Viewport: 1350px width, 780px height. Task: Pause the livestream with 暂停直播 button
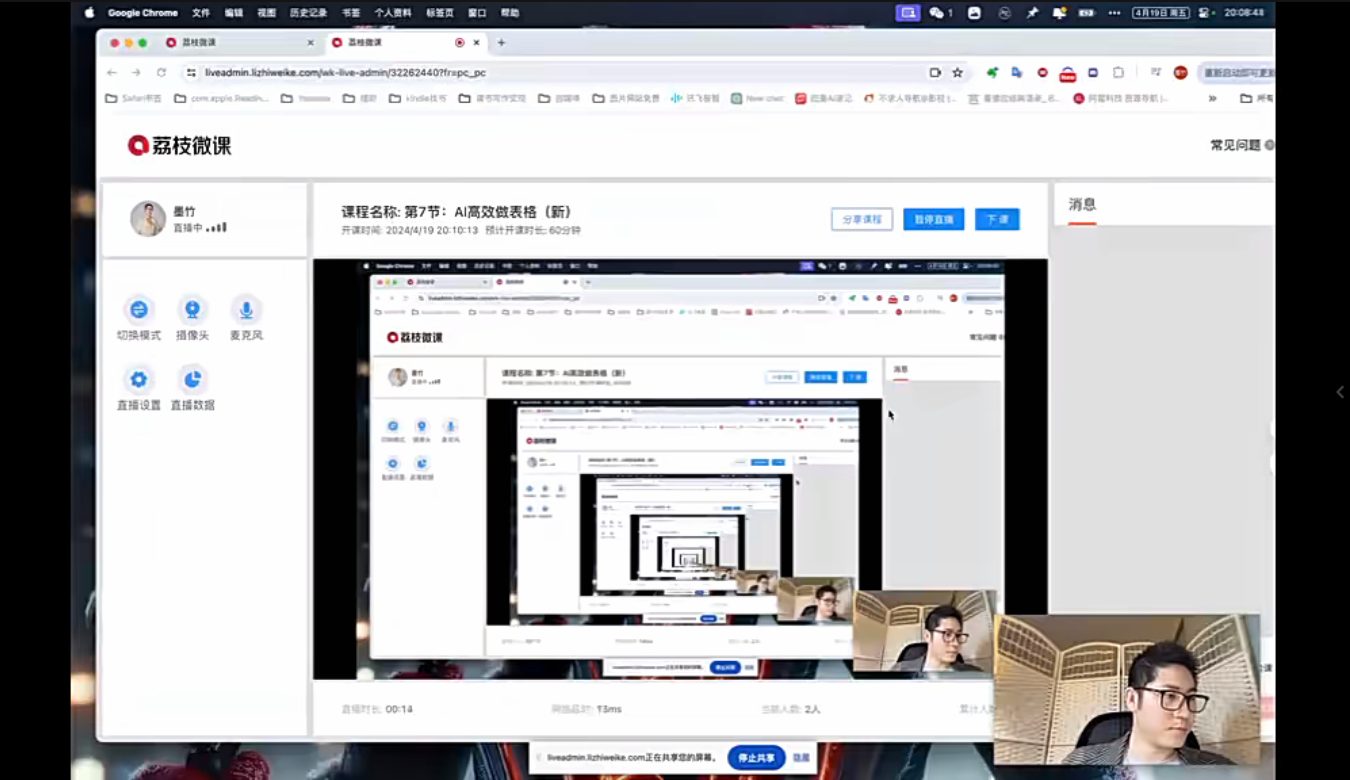click(x=933, y=218)
